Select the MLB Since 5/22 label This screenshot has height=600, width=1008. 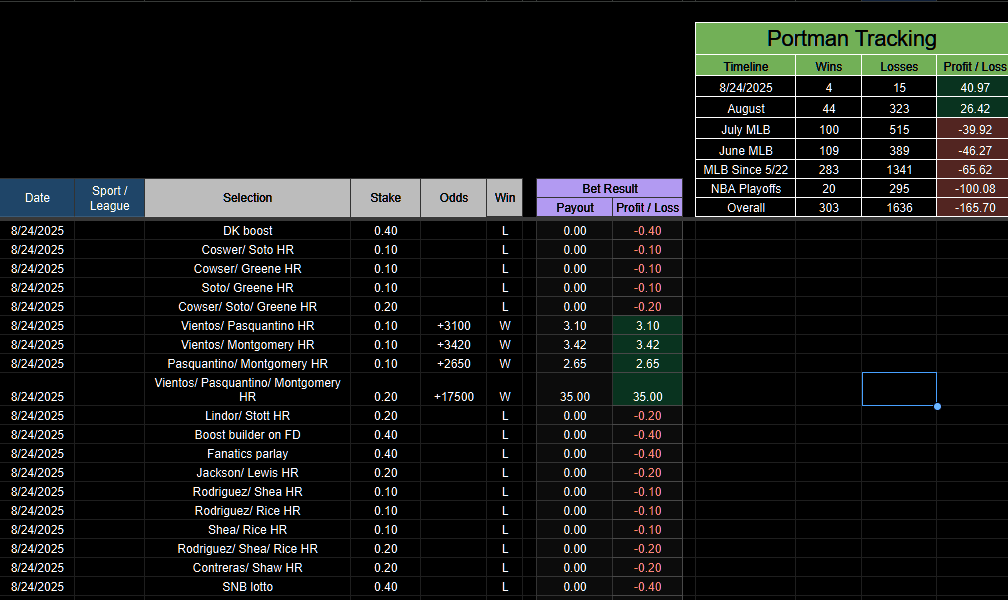point(746,170)
